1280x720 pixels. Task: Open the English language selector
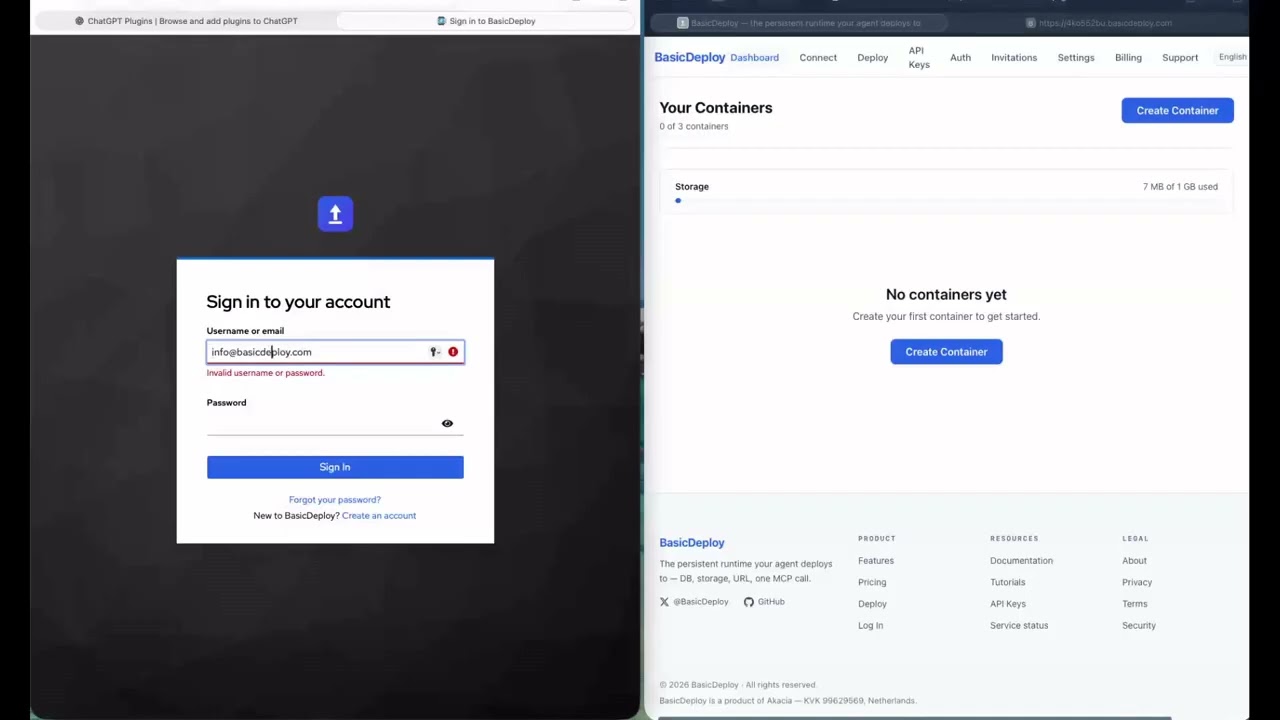click(x=1232, y=57)
